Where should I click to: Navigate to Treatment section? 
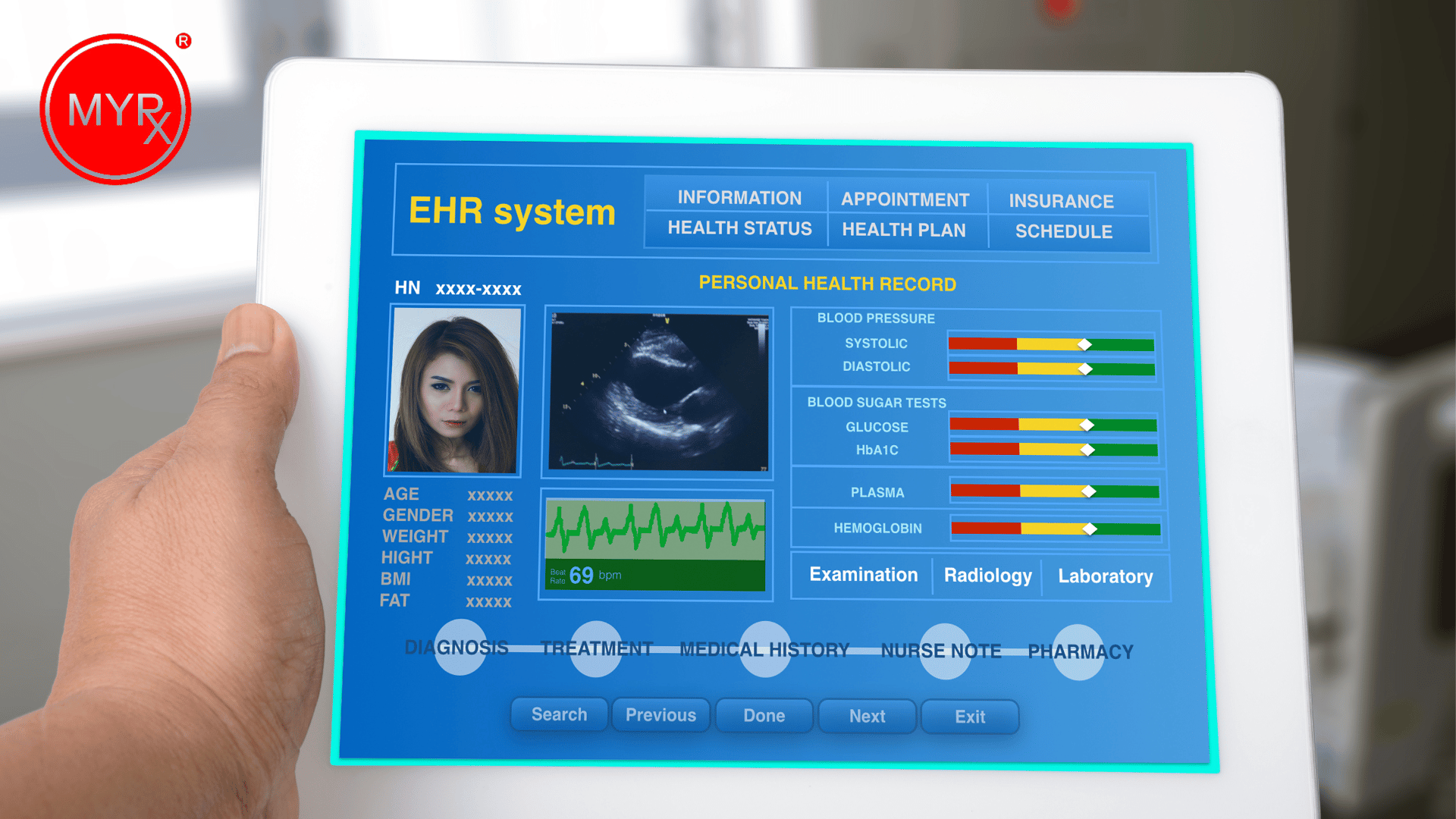(x=589, y=650)
